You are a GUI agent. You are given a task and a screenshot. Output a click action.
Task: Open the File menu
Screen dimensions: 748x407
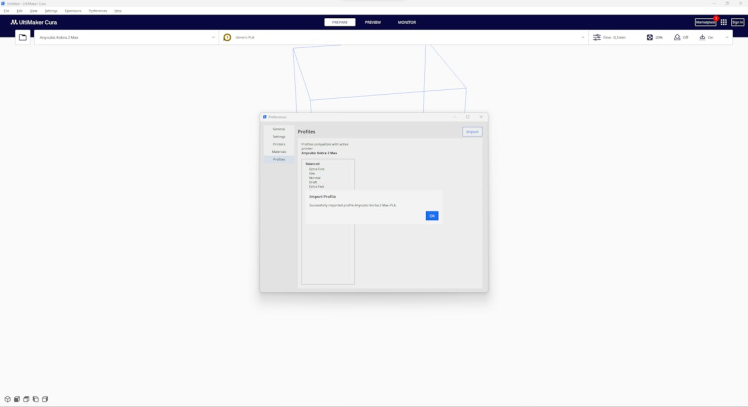(6, 10)
